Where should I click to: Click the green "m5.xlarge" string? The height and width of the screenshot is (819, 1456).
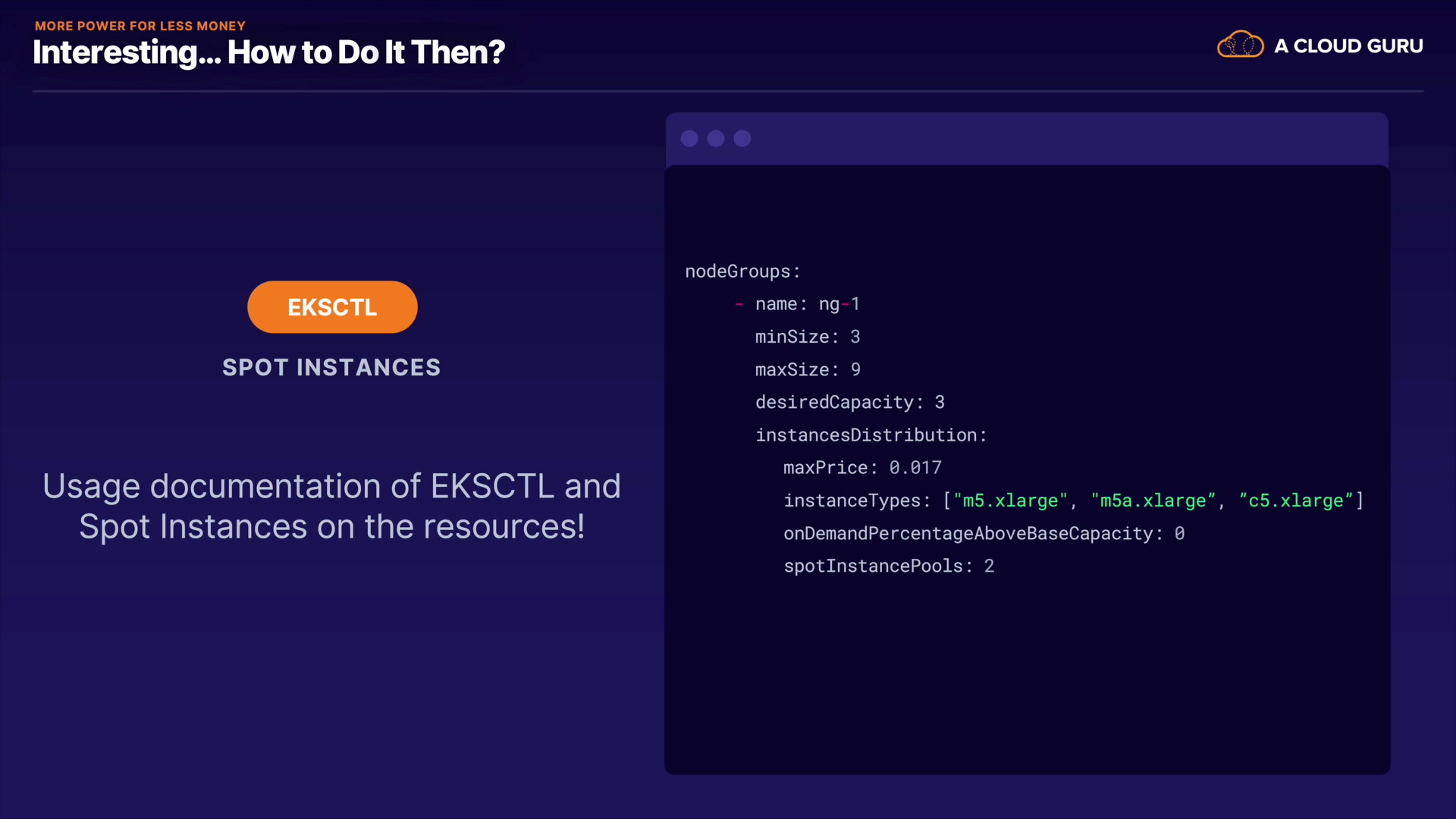[x=1010, y=501]
